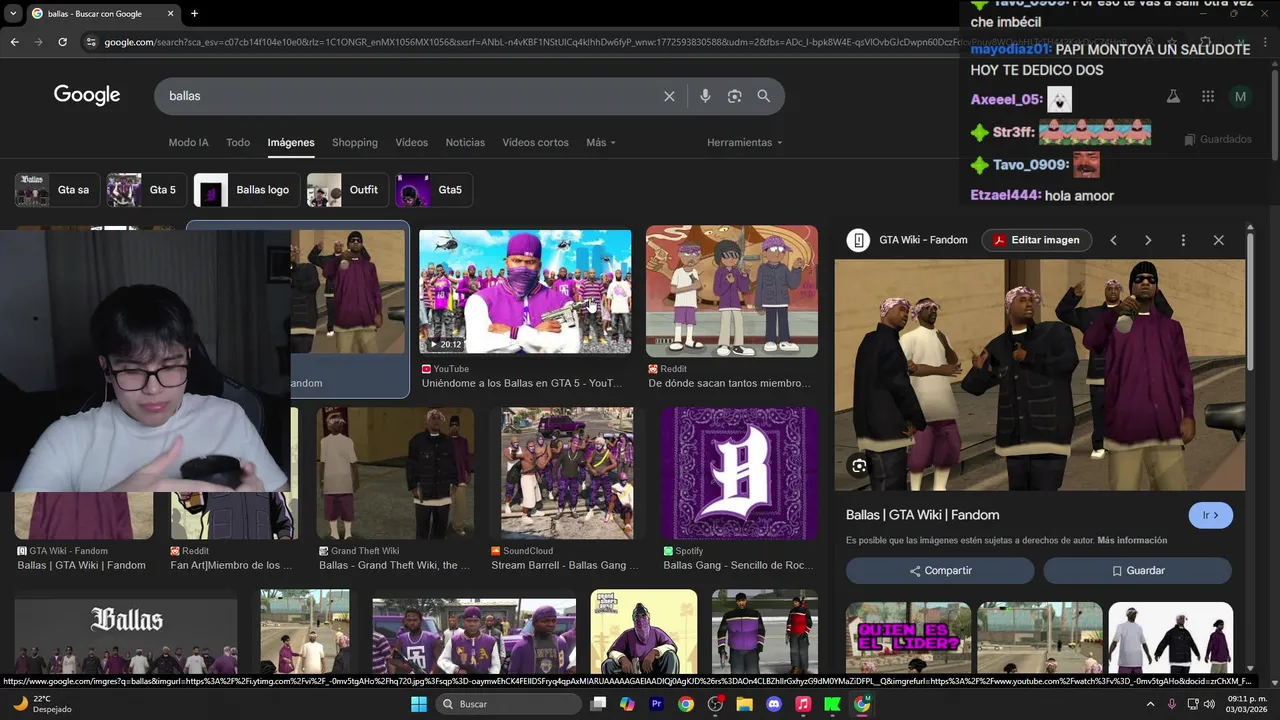Switch to Videos cortos tab
1280x720 pixels.
(535, 143)
